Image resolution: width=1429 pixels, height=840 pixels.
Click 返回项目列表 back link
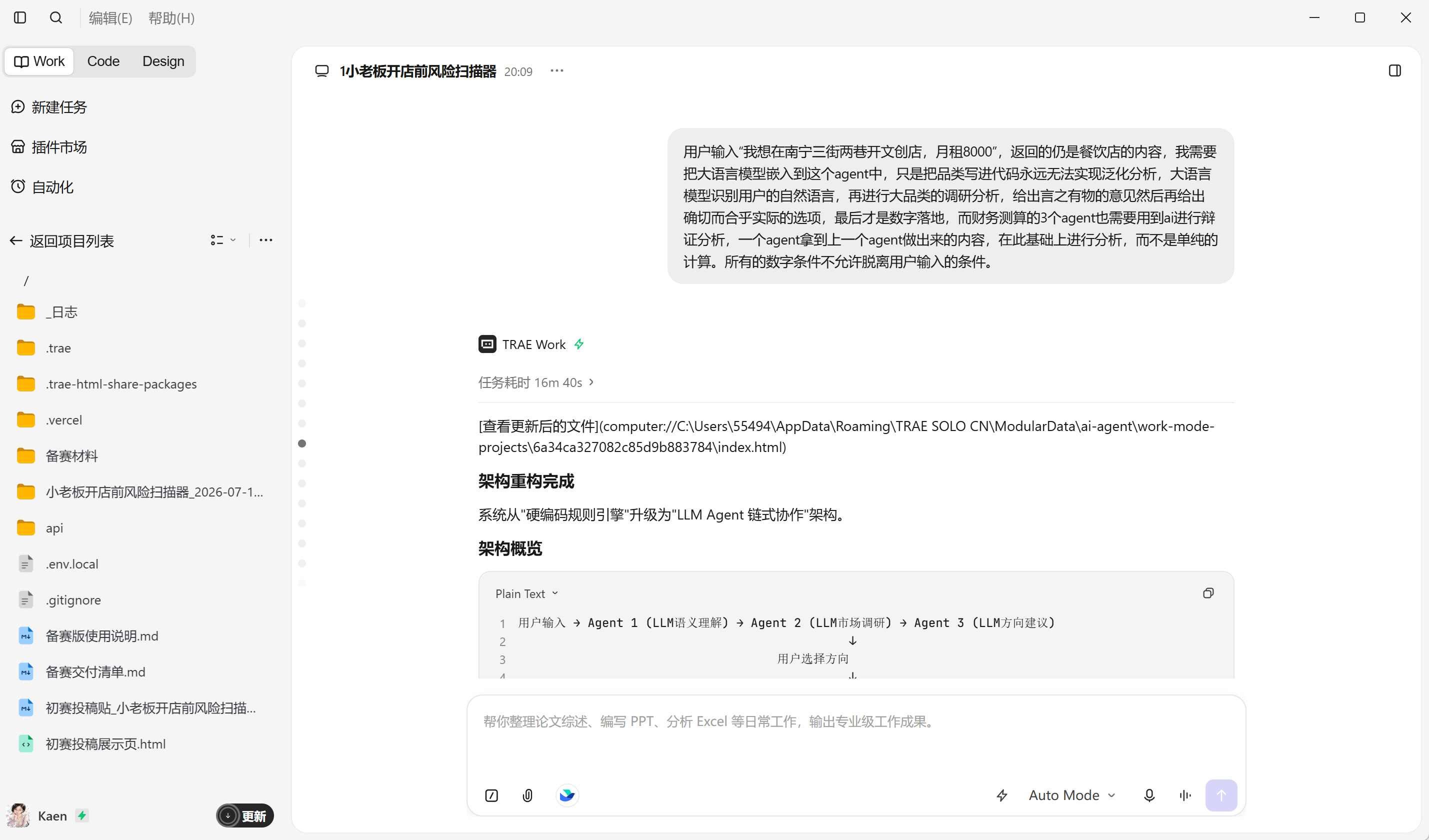62,240
